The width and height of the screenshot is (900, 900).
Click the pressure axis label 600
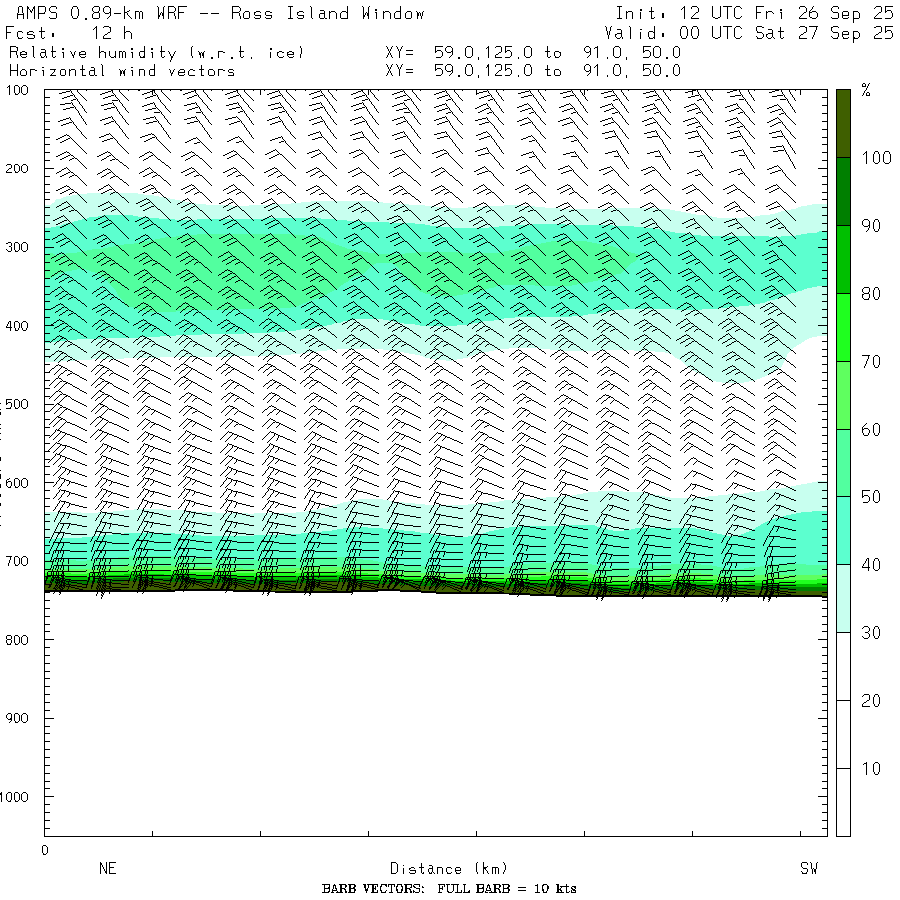(17, 483)
